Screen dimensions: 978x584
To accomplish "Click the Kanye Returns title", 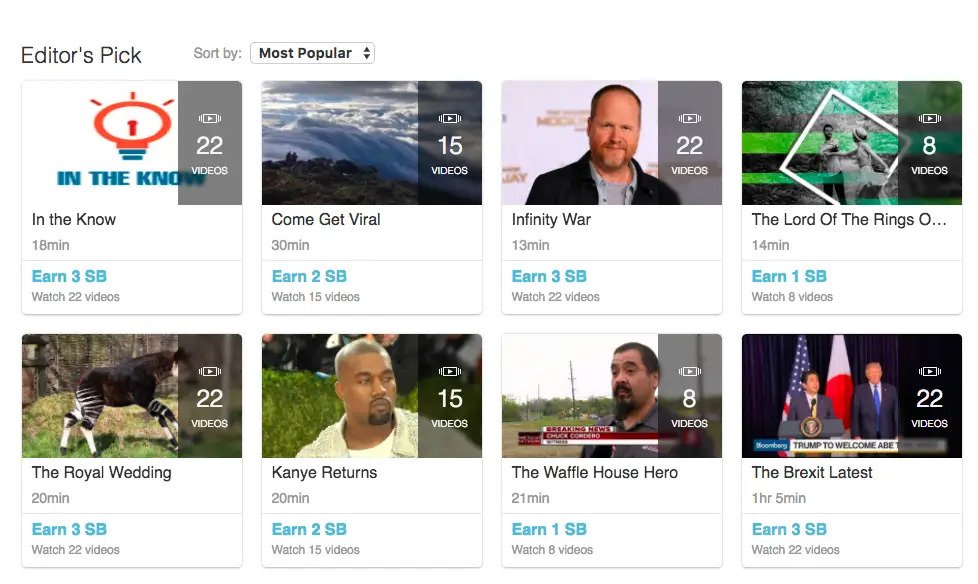I will coord(324,473).
